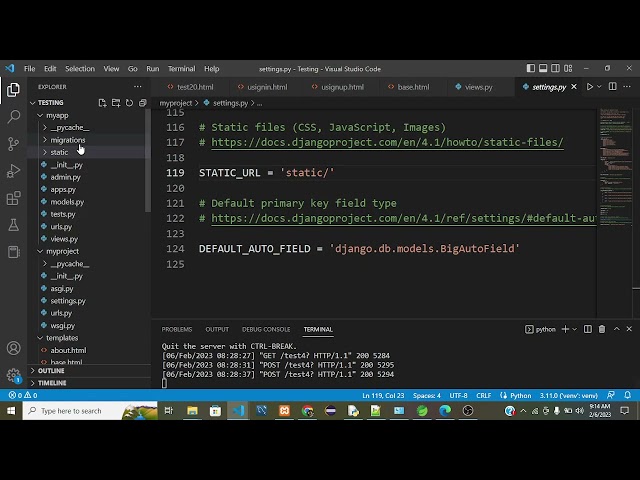Toggle secondary side bar layout button
Screen dimensions: 640x480
point(556,68)
